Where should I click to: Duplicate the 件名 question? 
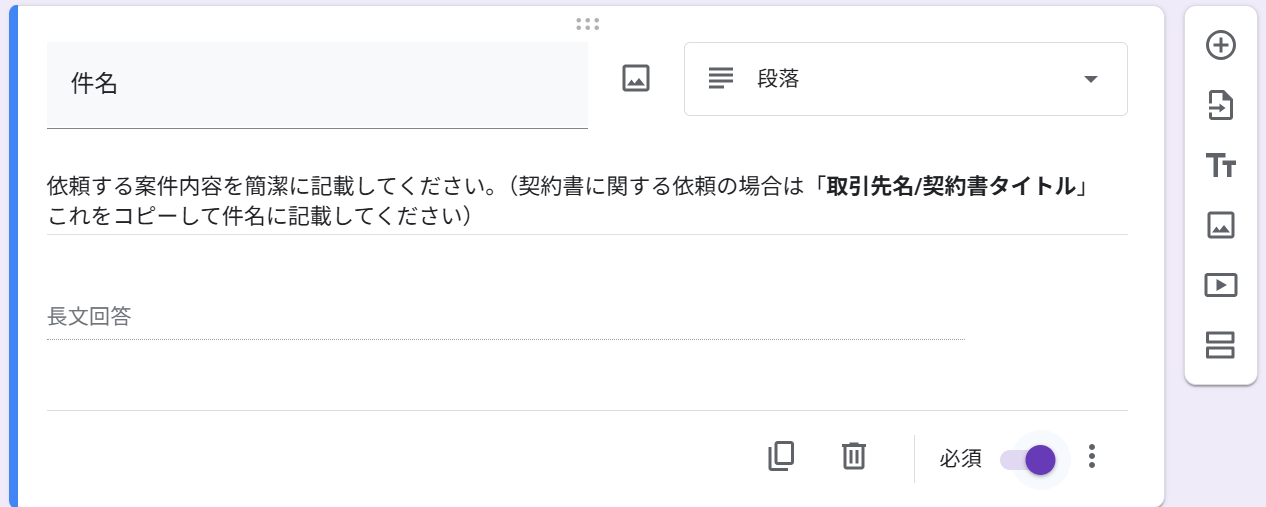(x=781, y=456)
